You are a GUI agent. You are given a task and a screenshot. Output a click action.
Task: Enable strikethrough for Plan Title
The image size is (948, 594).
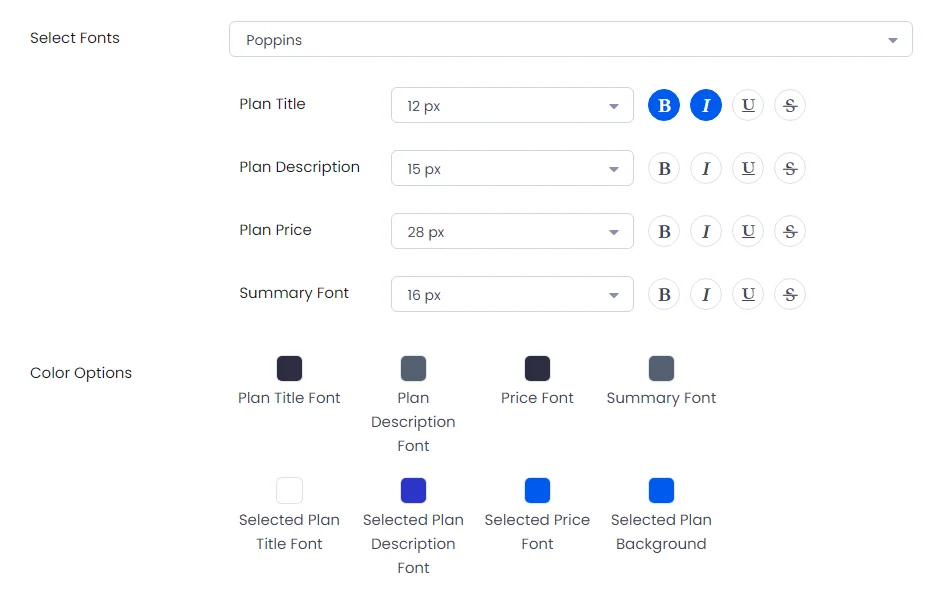pyautogui.click(x=790, y=105)
